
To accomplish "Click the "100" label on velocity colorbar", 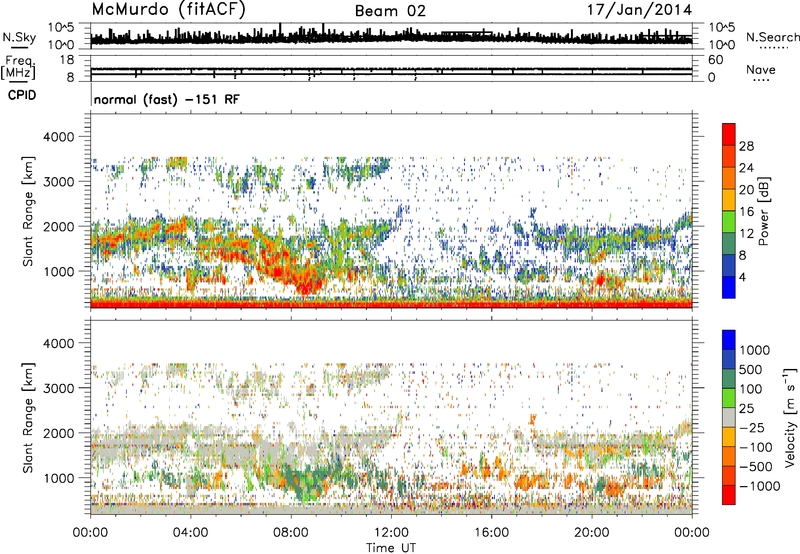I will [751, 389].
